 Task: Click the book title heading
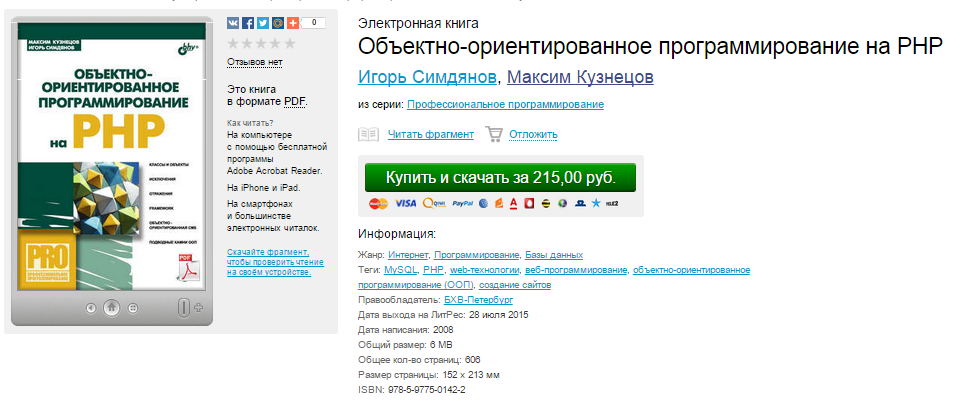pyautogui.click(x=651, y=47)
